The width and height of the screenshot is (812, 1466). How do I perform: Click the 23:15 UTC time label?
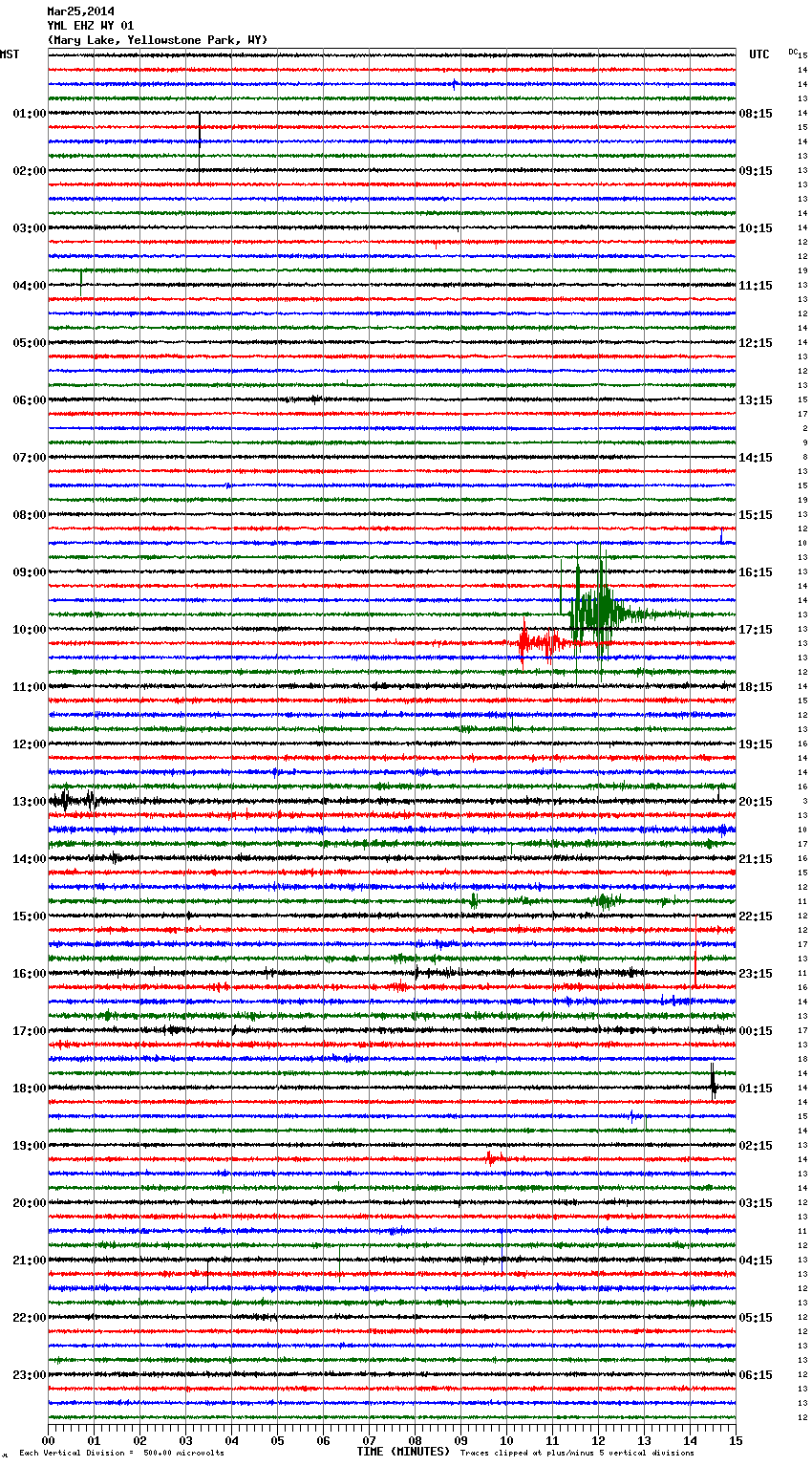756,974
